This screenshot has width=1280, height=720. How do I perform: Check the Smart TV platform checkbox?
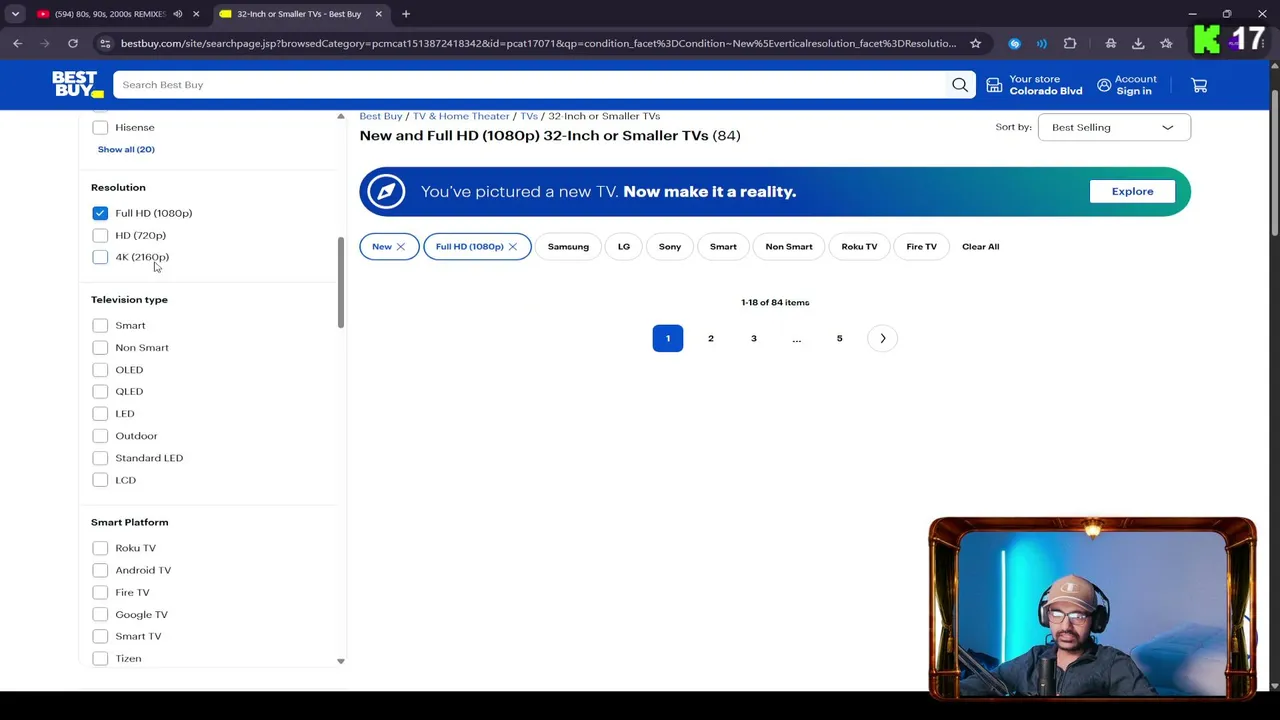(x=100, y=636)
